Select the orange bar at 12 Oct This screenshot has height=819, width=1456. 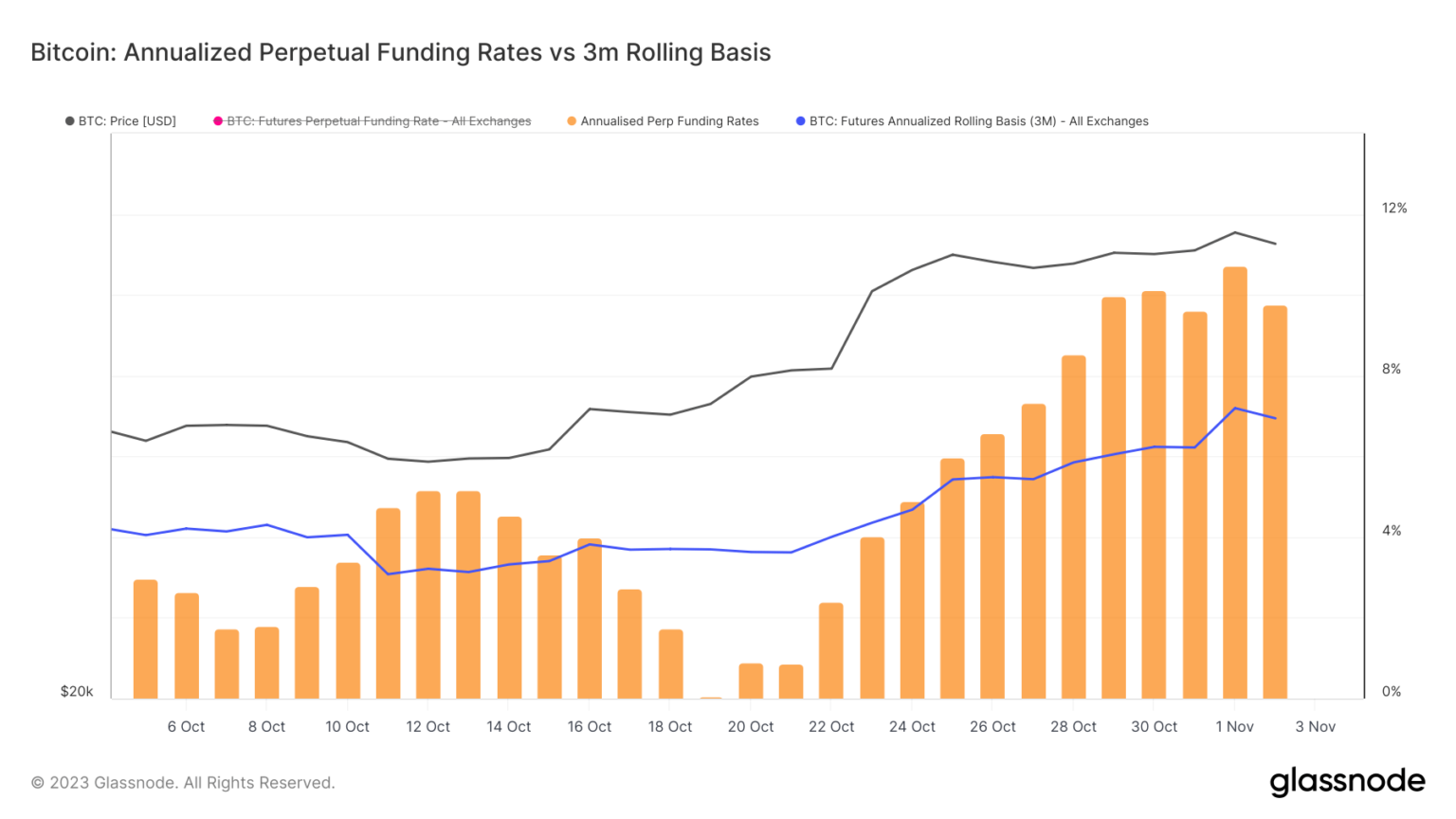click(x=428, y=595)
